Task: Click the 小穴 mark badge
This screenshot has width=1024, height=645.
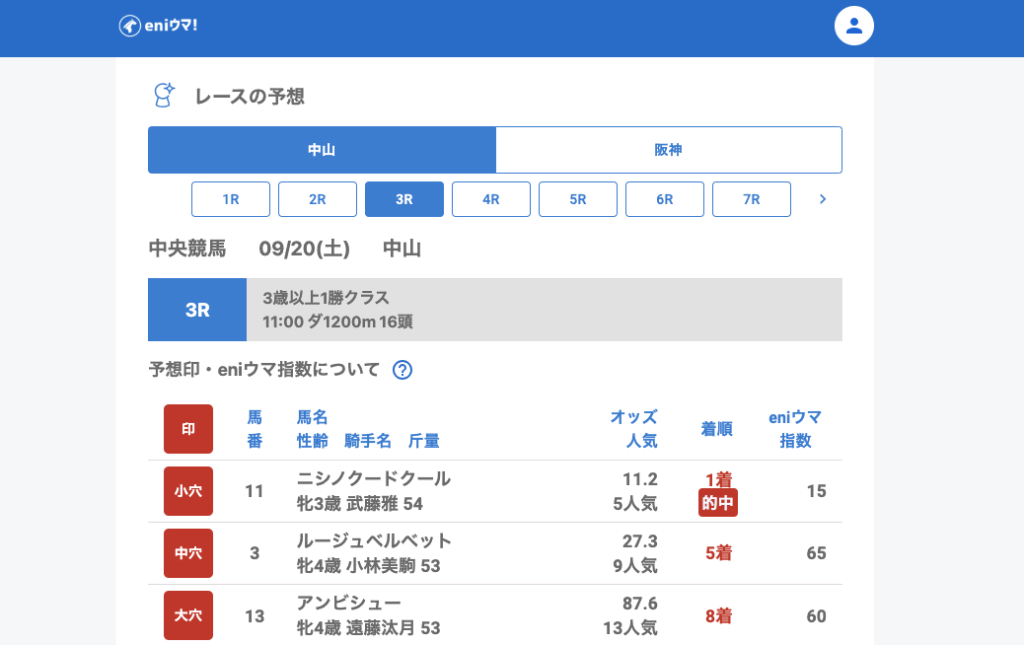Action: tap(188, 491)
